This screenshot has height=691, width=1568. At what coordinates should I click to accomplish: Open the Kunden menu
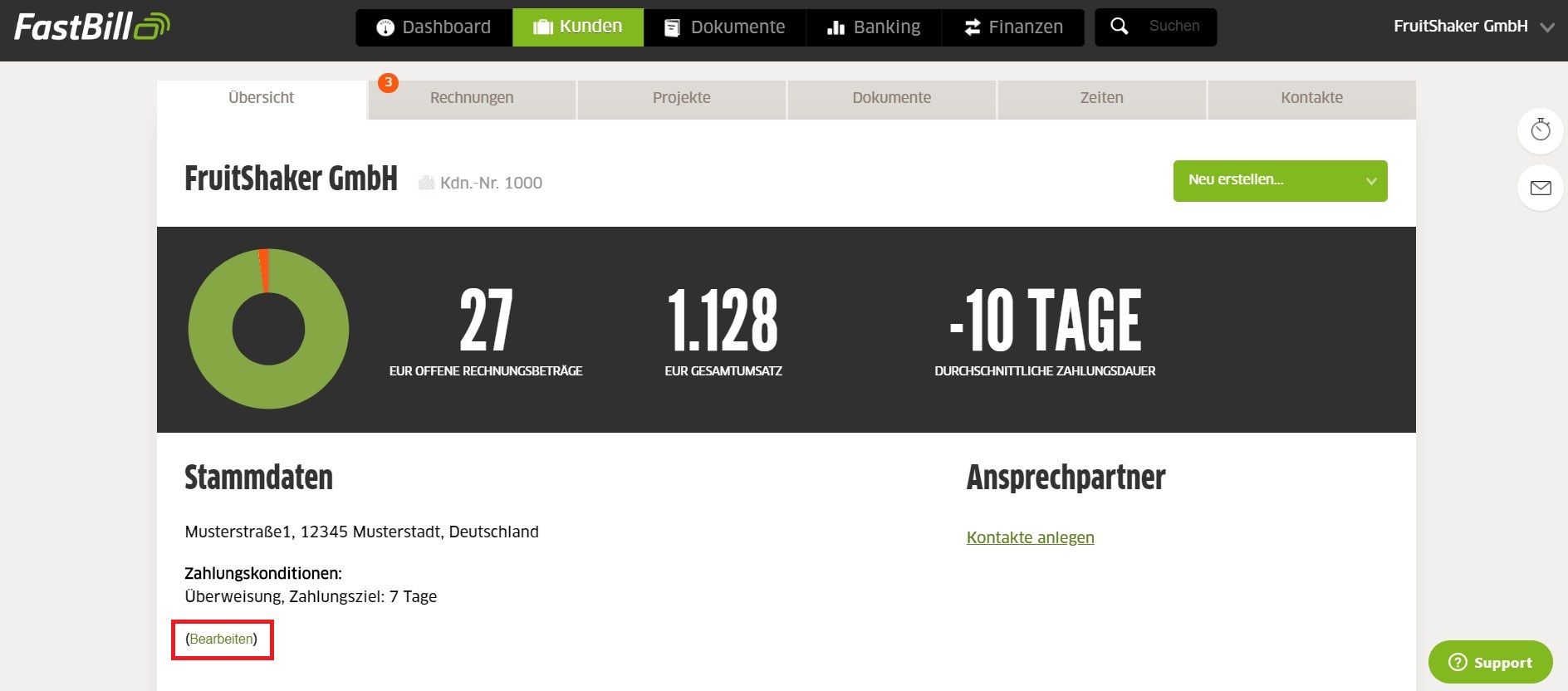[x=578, y=27]
